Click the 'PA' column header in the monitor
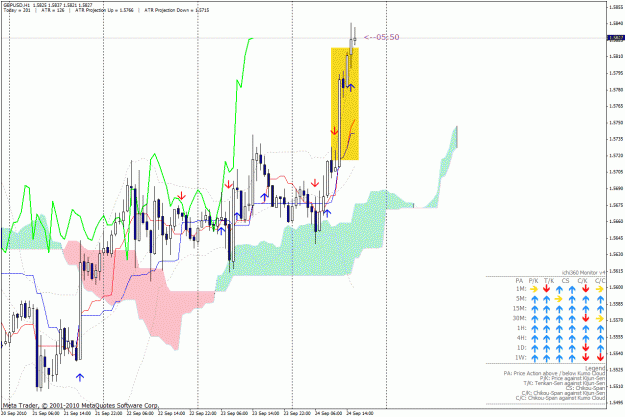The width and height of the screenshot is (625, 417). tap(519, 281)
